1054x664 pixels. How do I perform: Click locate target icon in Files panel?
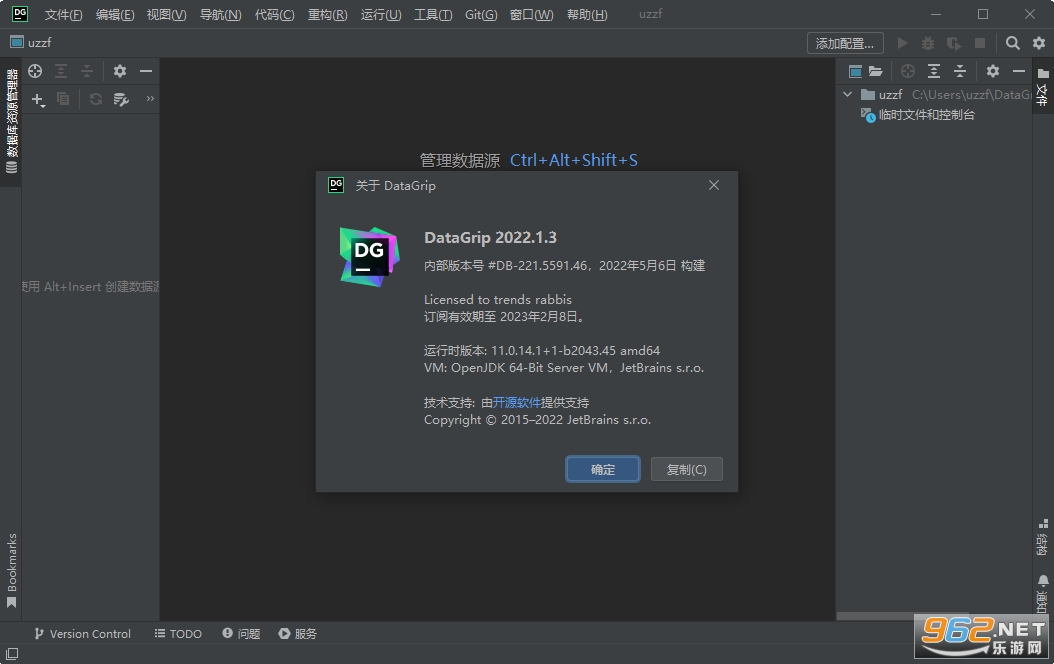point(907,71)
